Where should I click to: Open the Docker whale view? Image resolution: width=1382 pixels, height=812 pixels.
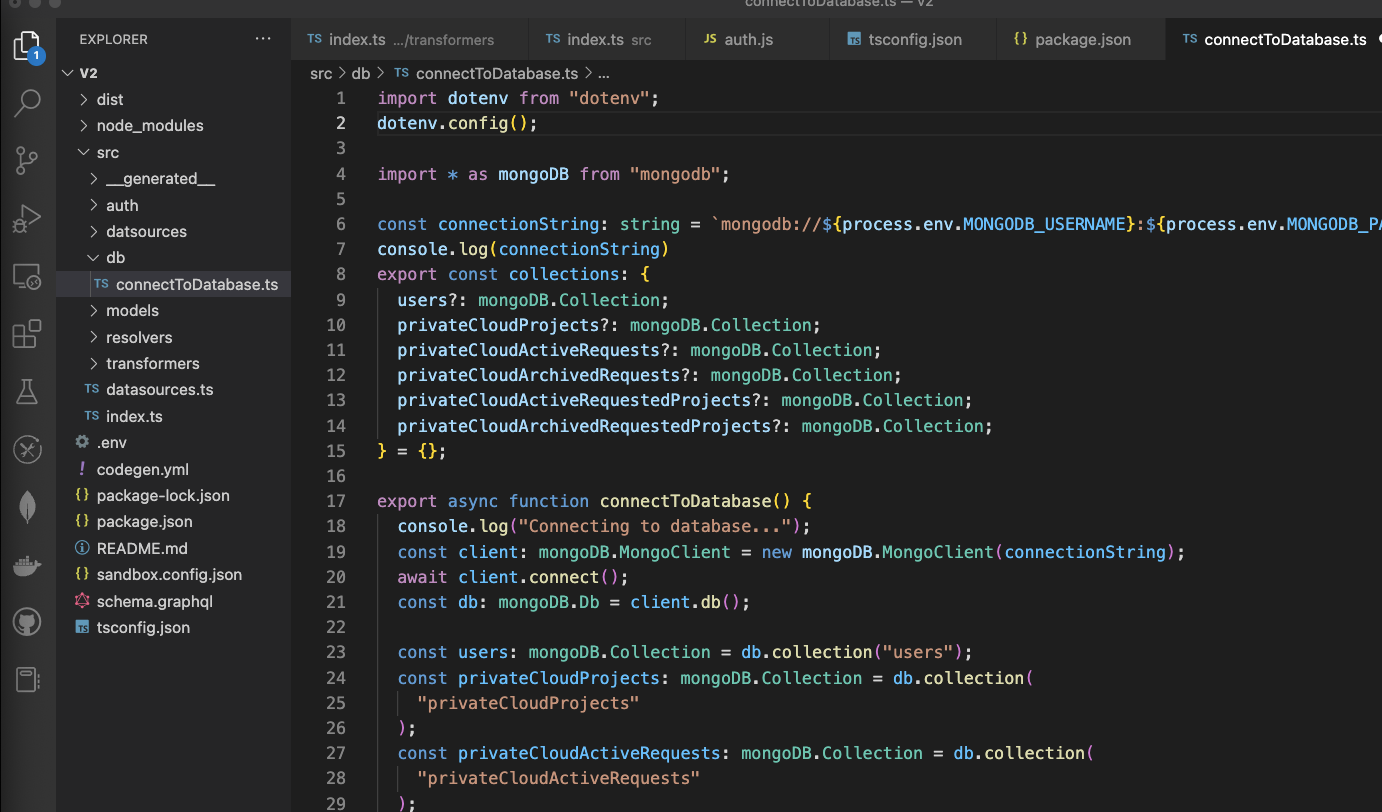(27, 566)
